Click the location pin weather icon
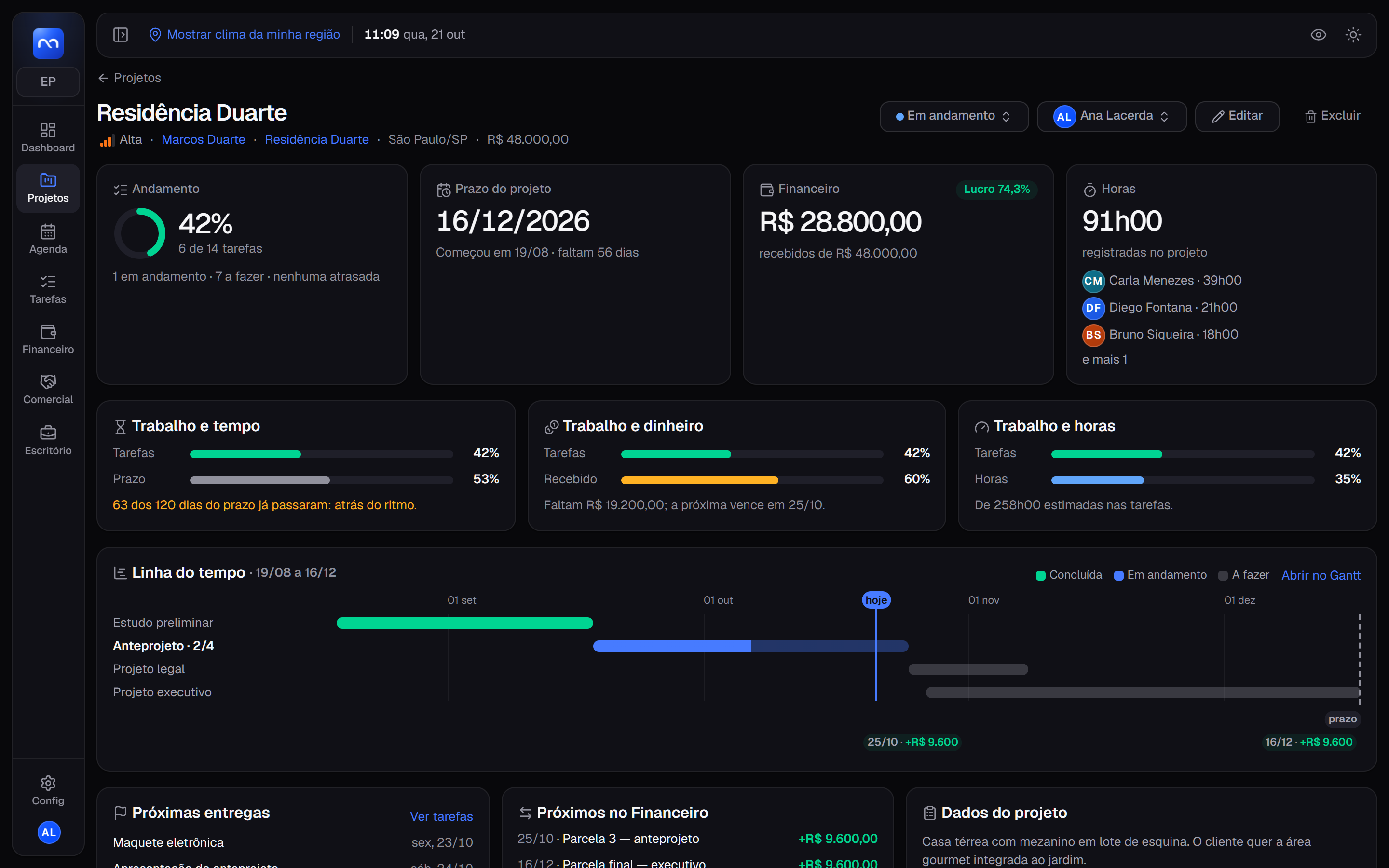 154,34
